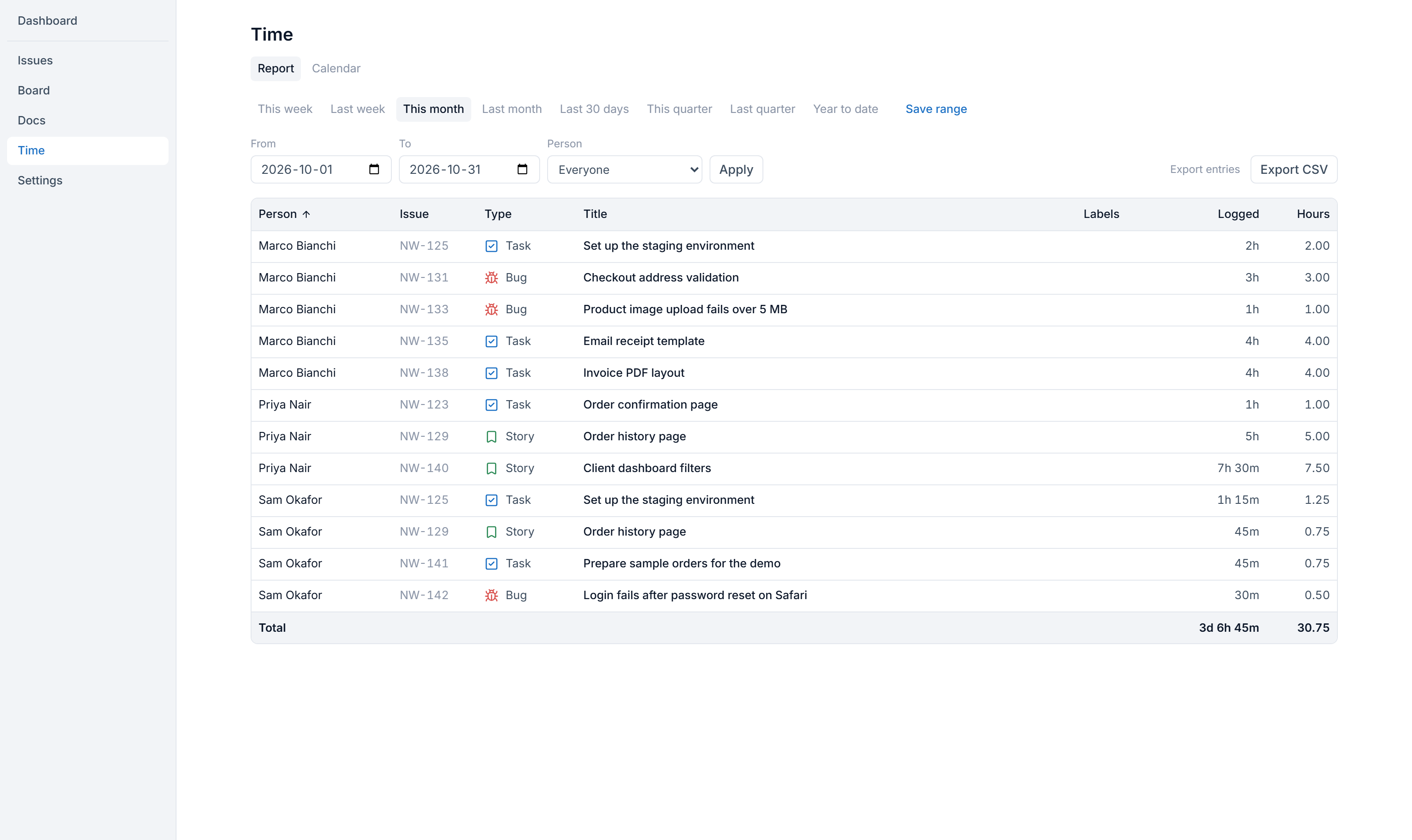This screenshot has width=1412, height=840.
Task: Click the Issue column header
Action: (414, 214)
